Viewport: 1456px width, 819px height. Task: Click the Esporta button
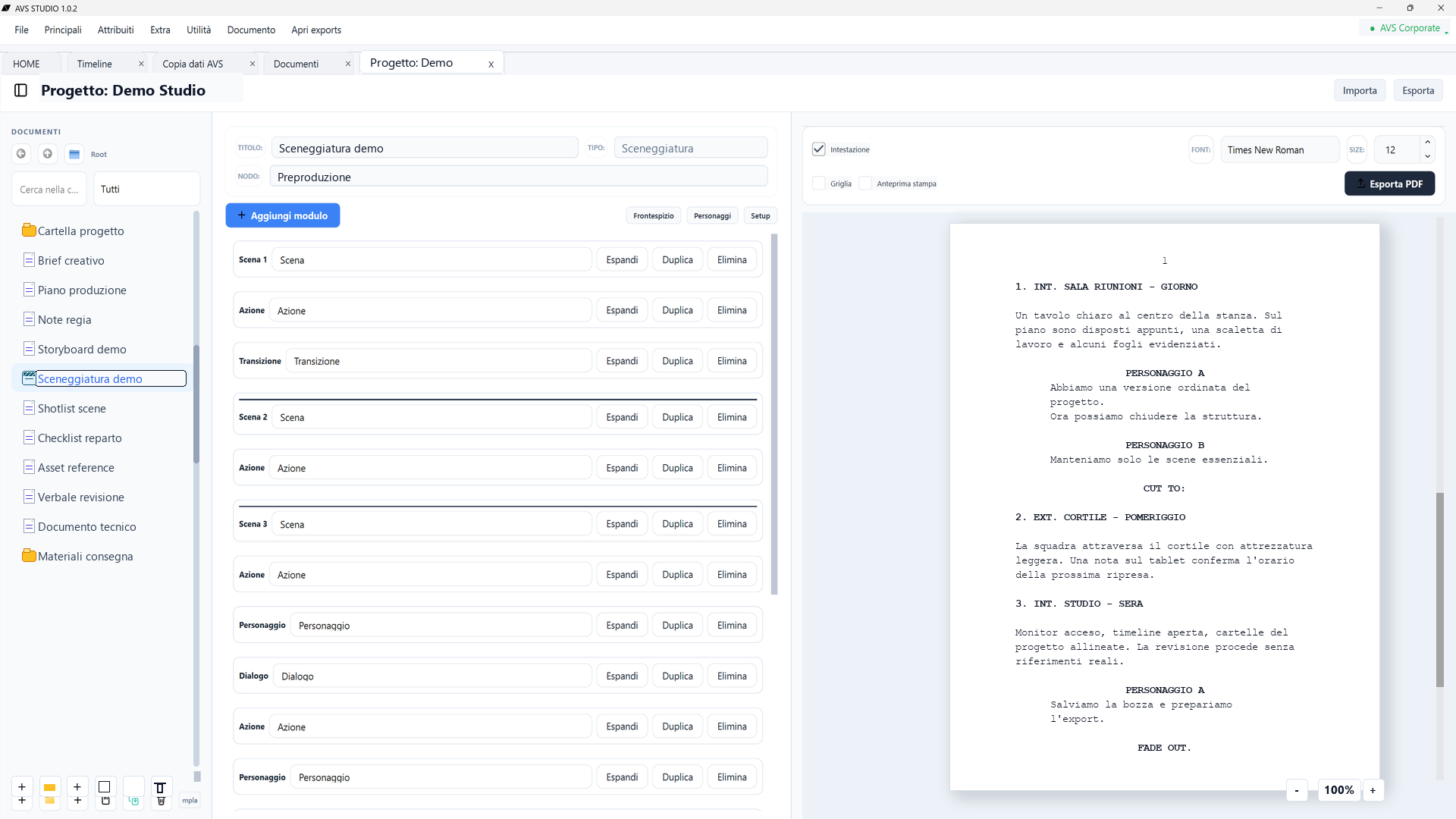1418,90
